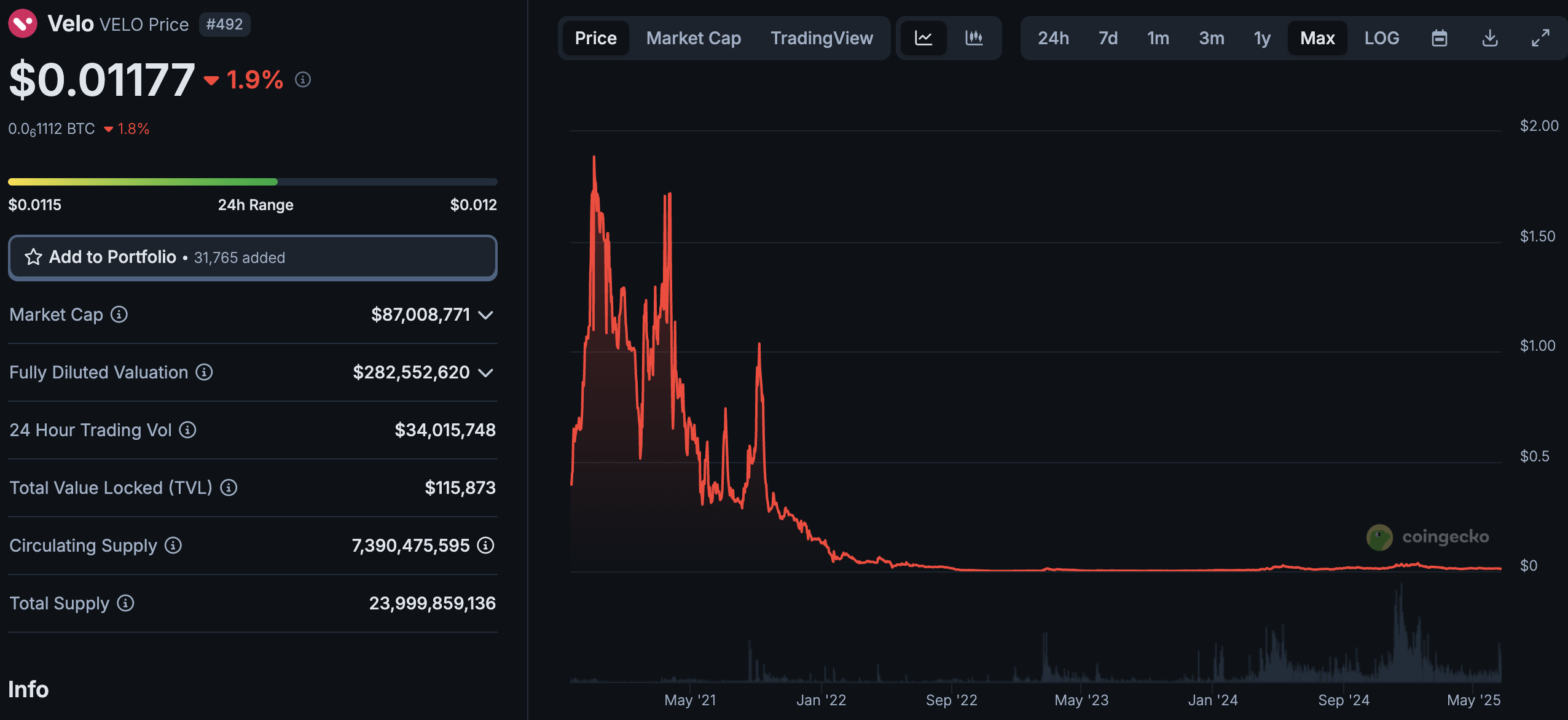Click the 23,999,859,136 total supply value
This screenshot has height=720, width=1568.
(x=432, y=603)
